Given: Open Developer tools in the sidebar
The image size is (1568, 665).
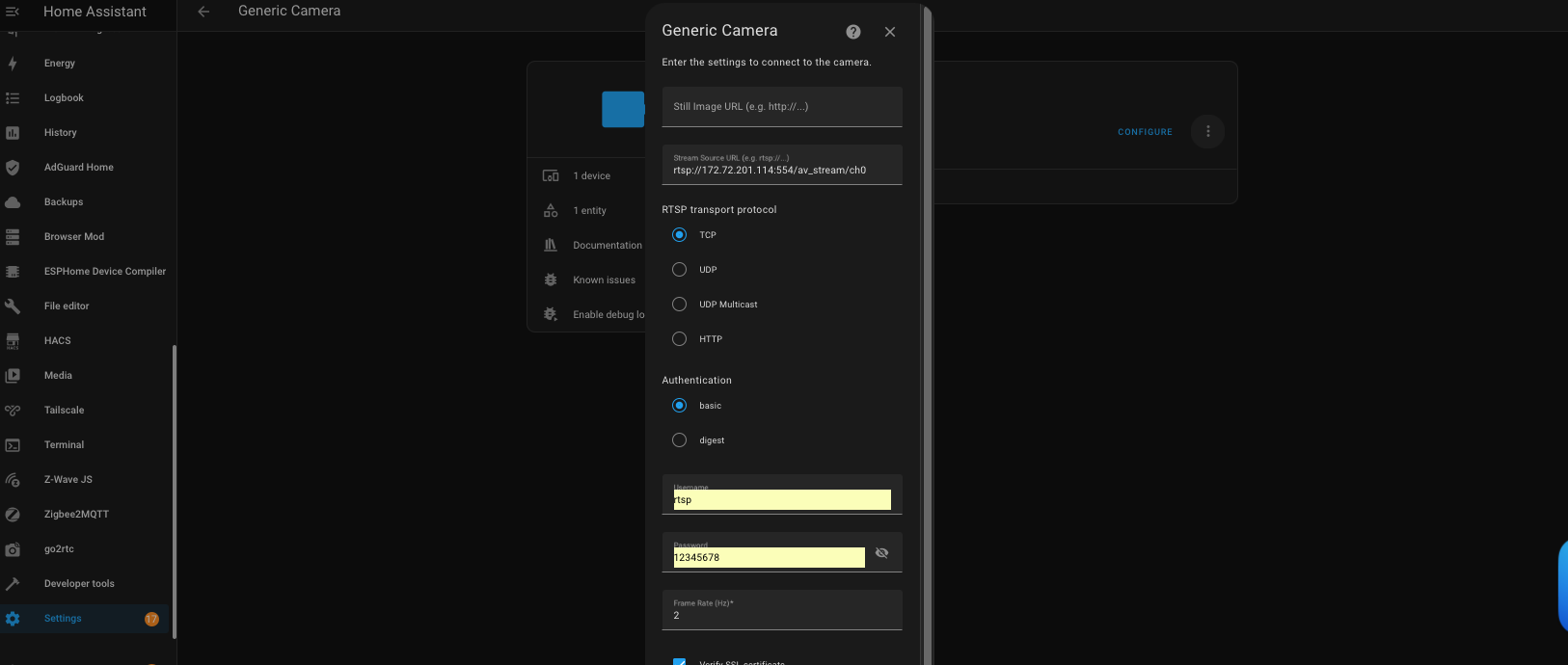Looking at the screenshot, I should pos(79,584).
